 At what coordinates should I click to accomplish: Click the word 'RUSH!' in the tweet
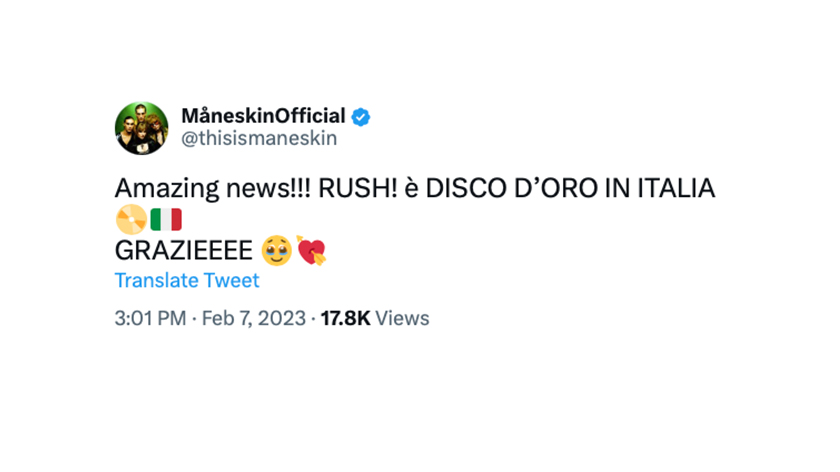(x=358, y=189)
